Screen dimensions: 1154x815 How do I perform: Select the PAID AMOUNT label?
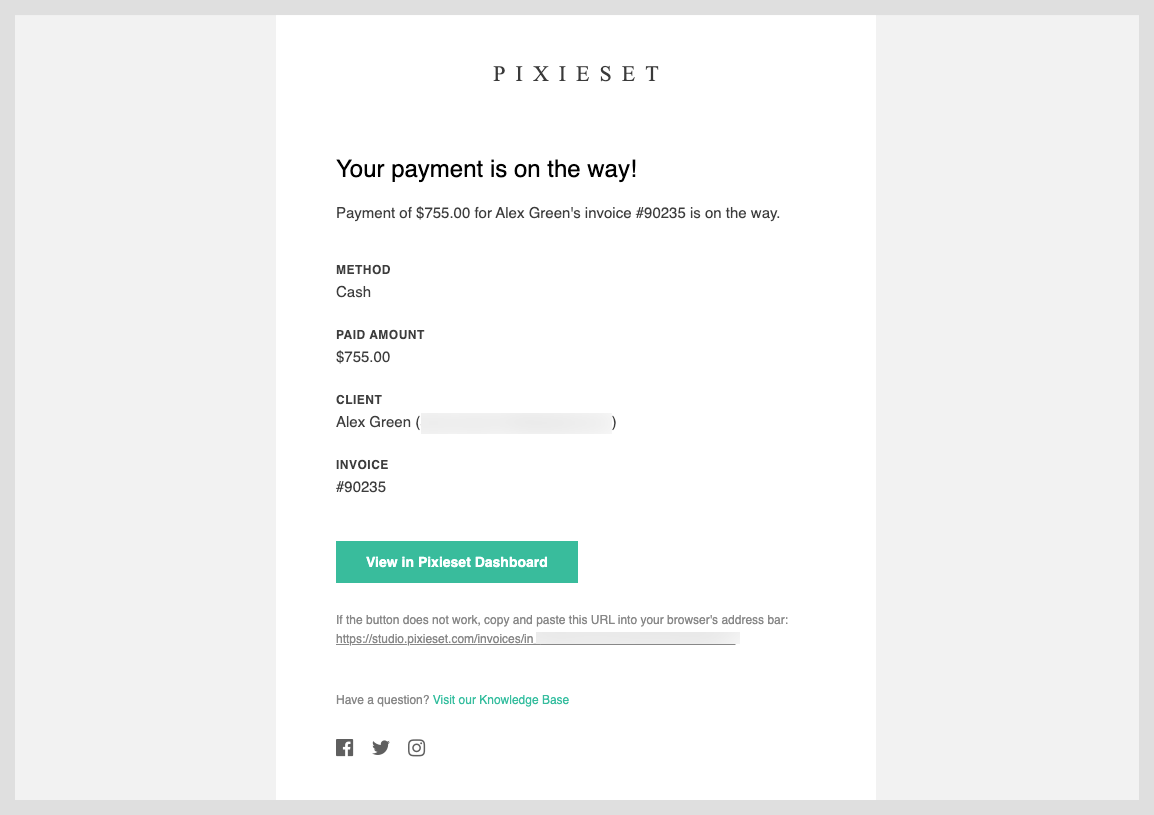point(380,334)
